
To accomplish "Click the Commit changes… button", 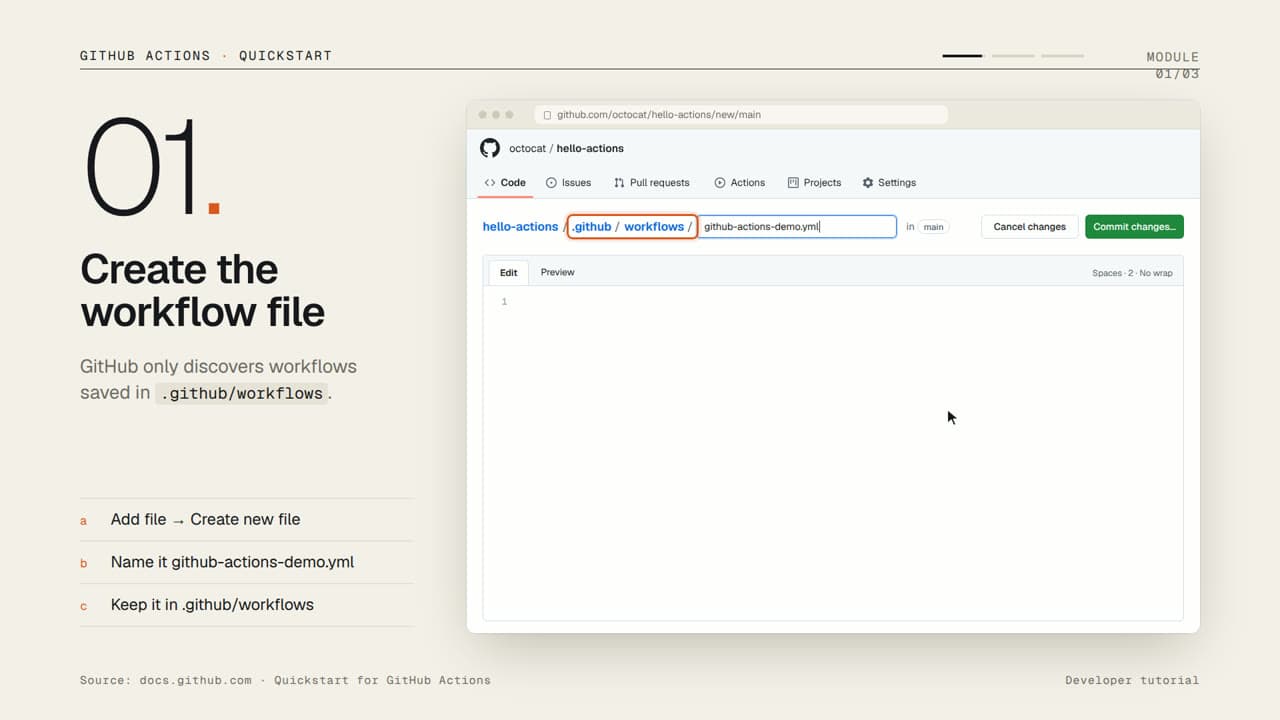I will click(x=1134, y=227).
